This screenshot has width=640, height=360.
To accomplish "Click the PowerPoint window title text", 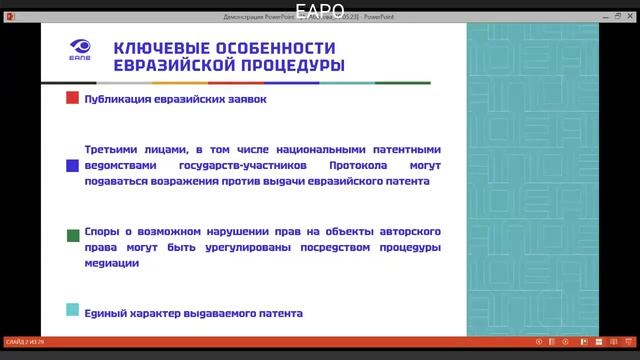I will click(x=308, y=17).
